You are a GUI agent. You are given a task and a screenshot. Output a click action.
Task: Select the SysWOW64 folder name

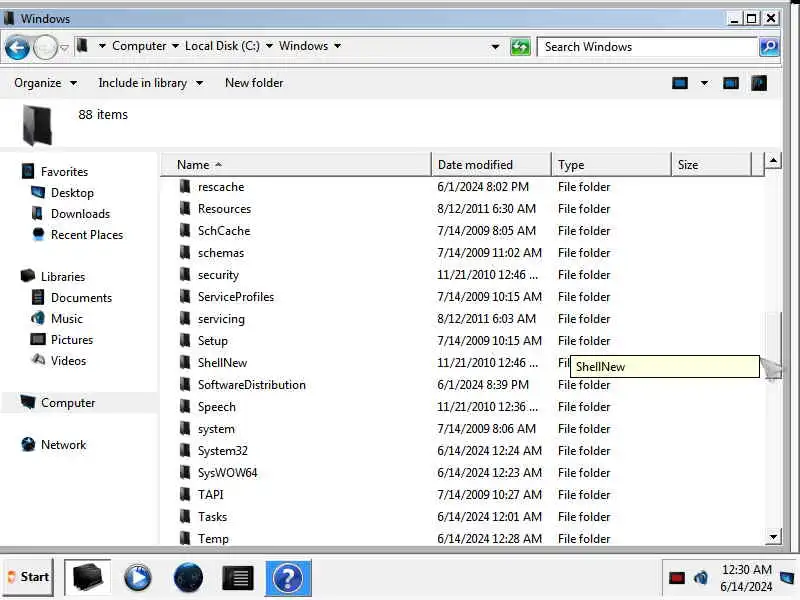228,472
